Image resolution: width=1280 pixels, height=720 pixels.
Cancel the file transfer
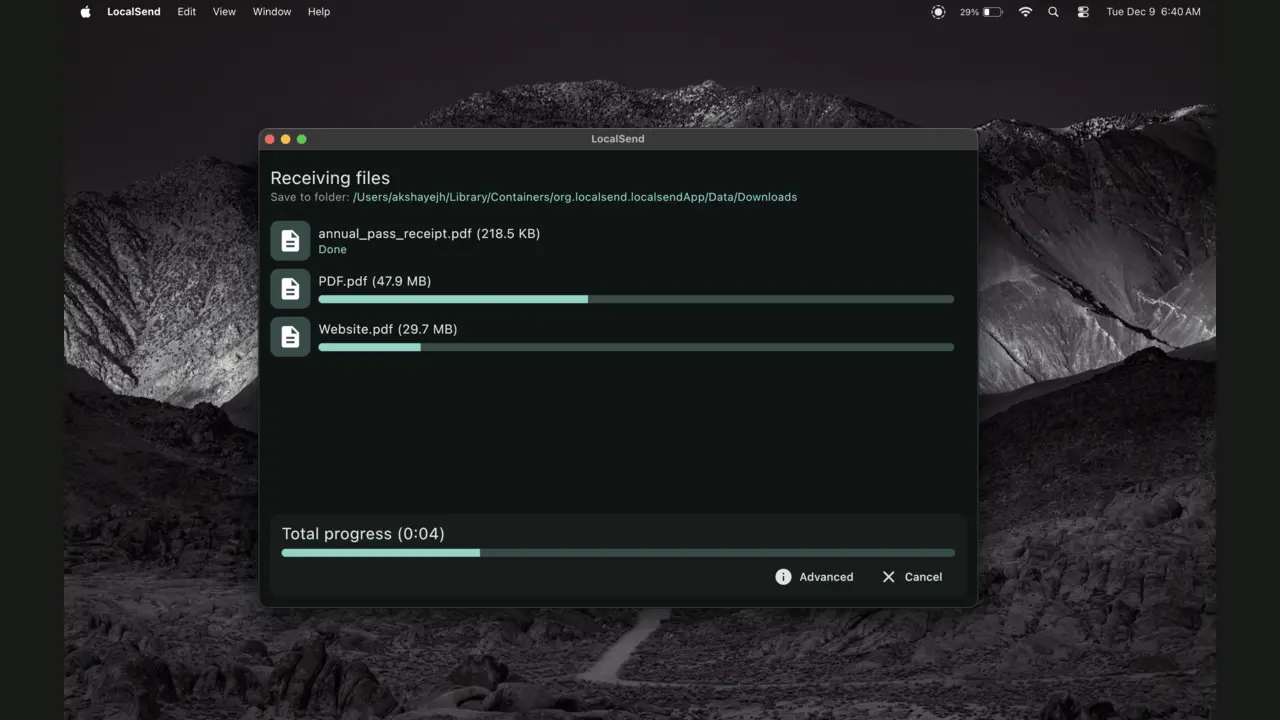(x=912, y=577)
